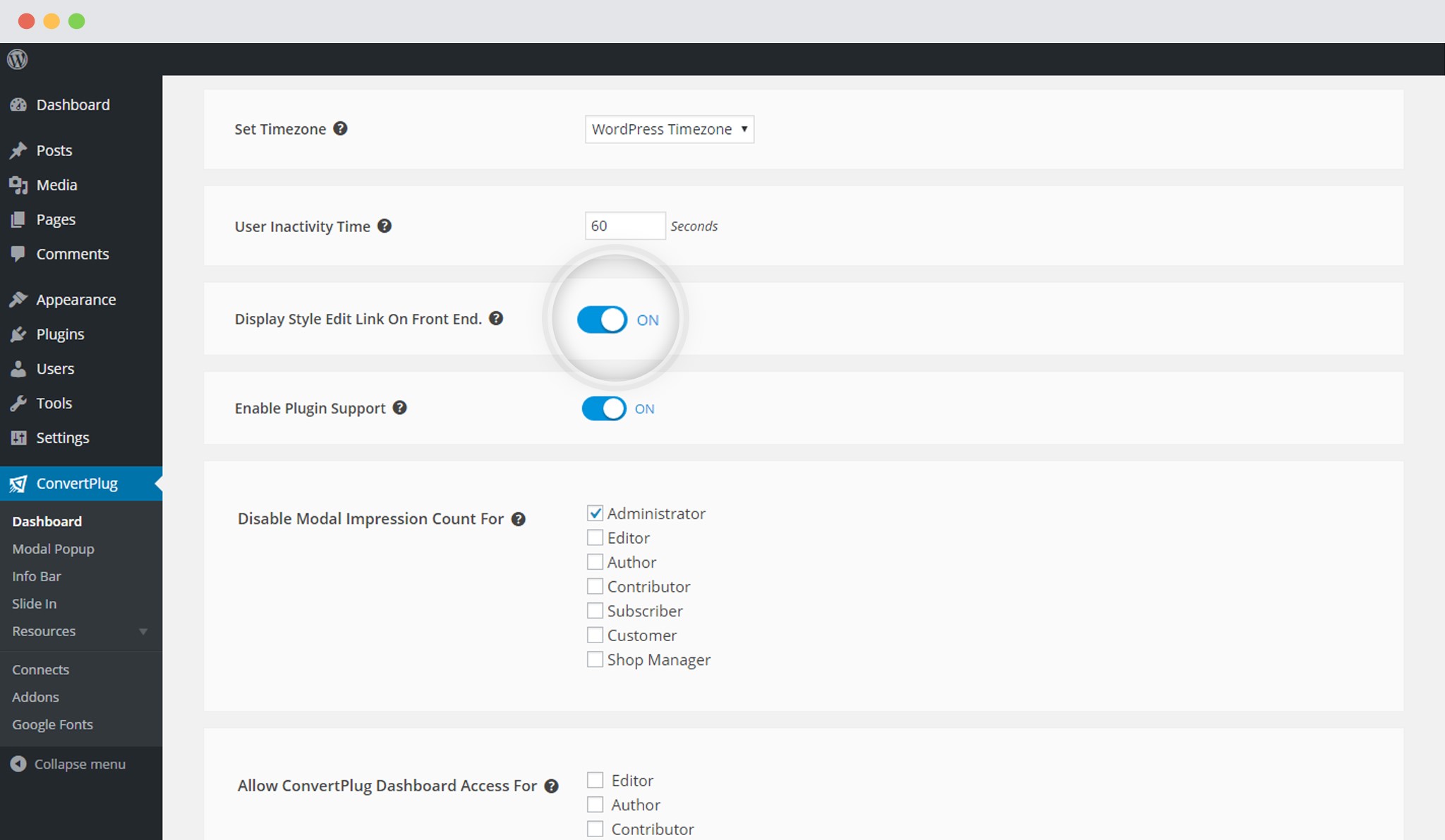The width and height of the screenshot is (1445, 840).
Task: Toggle Enable Plugin Support off
Action: click(x=604, y=408)
